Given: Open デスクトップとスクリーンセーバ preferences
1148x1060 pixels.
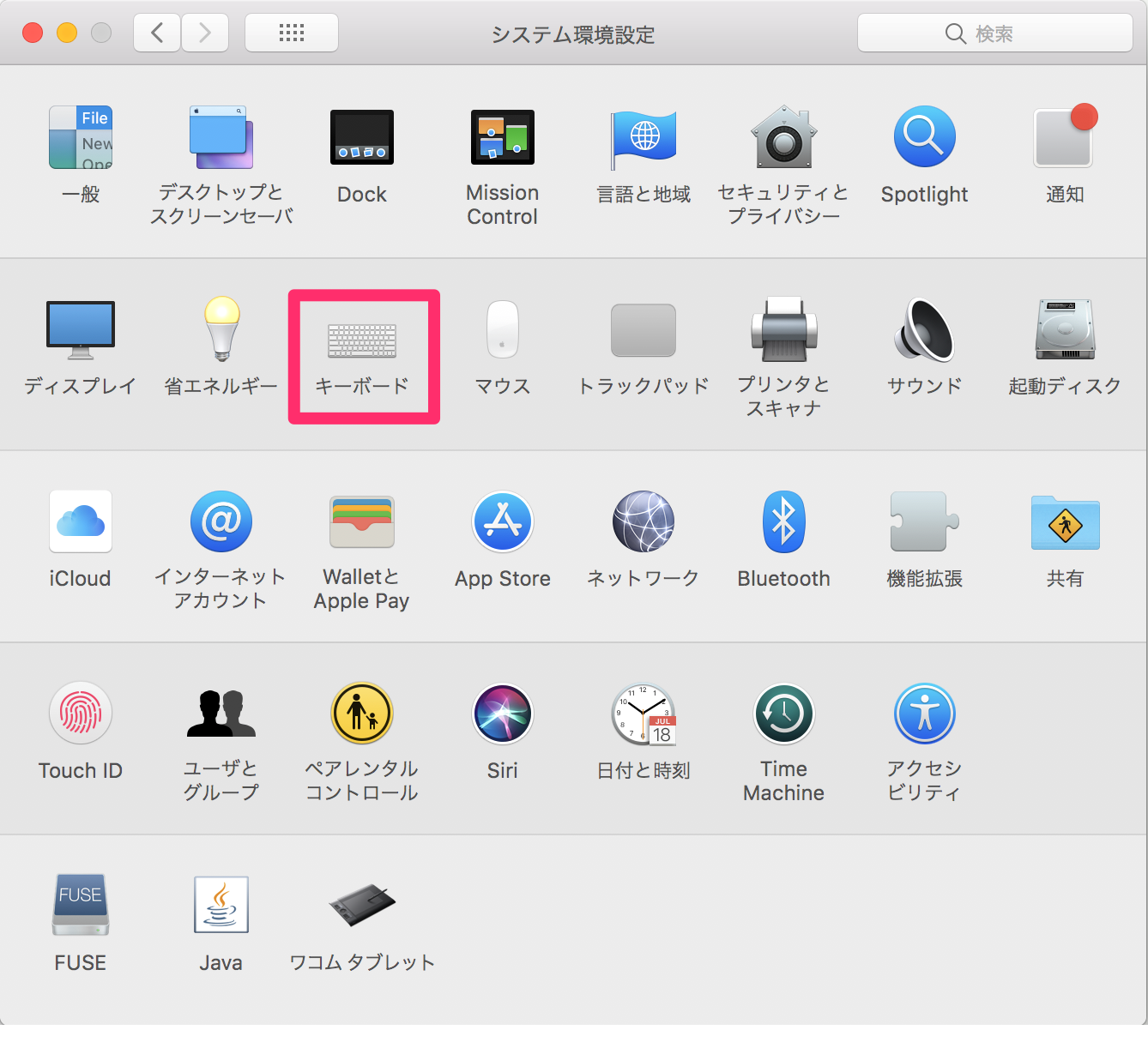Looking at the screenshot, I should [221, 137].
